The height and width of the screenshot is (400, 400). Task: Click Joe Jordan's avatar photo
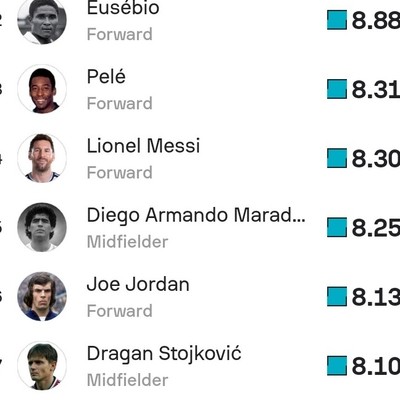point(42,296)
